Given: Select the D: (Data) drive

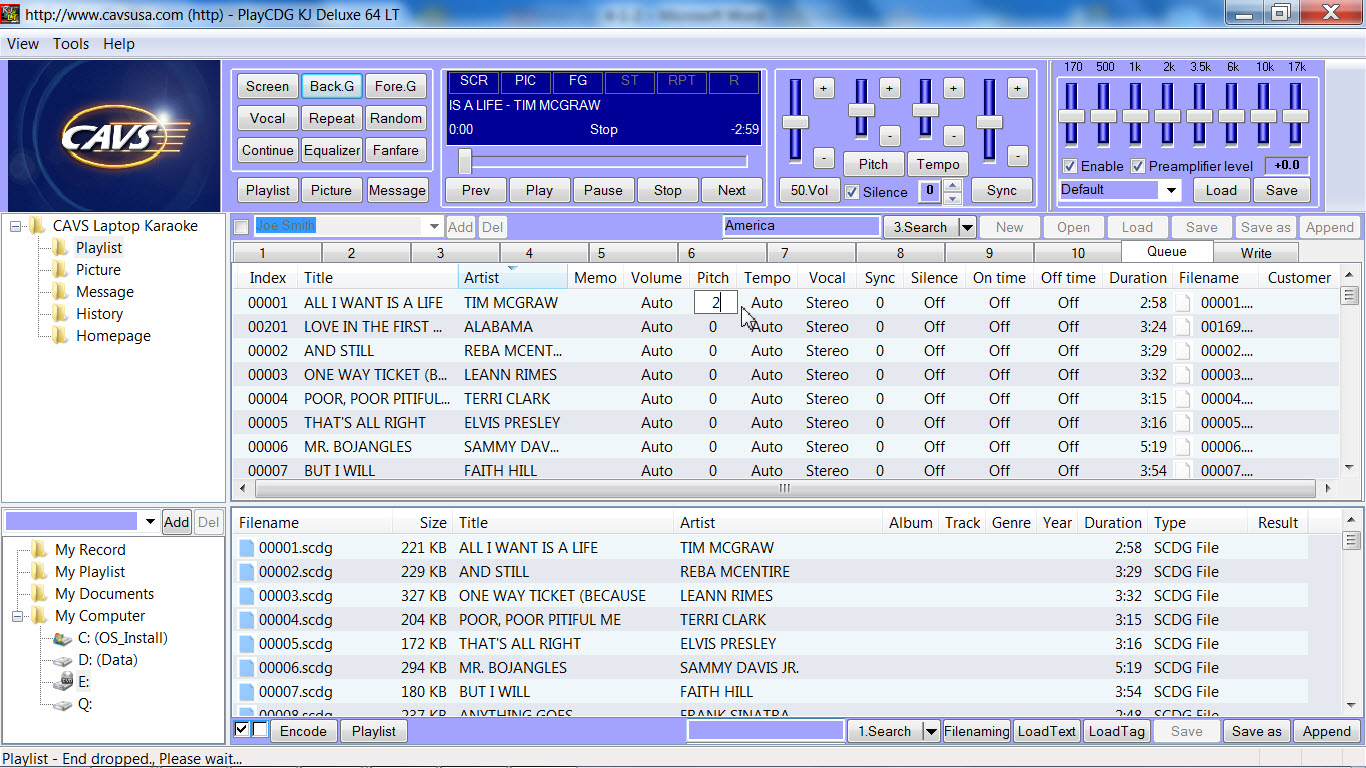Looking at the screenshot, I should [107, 660].
